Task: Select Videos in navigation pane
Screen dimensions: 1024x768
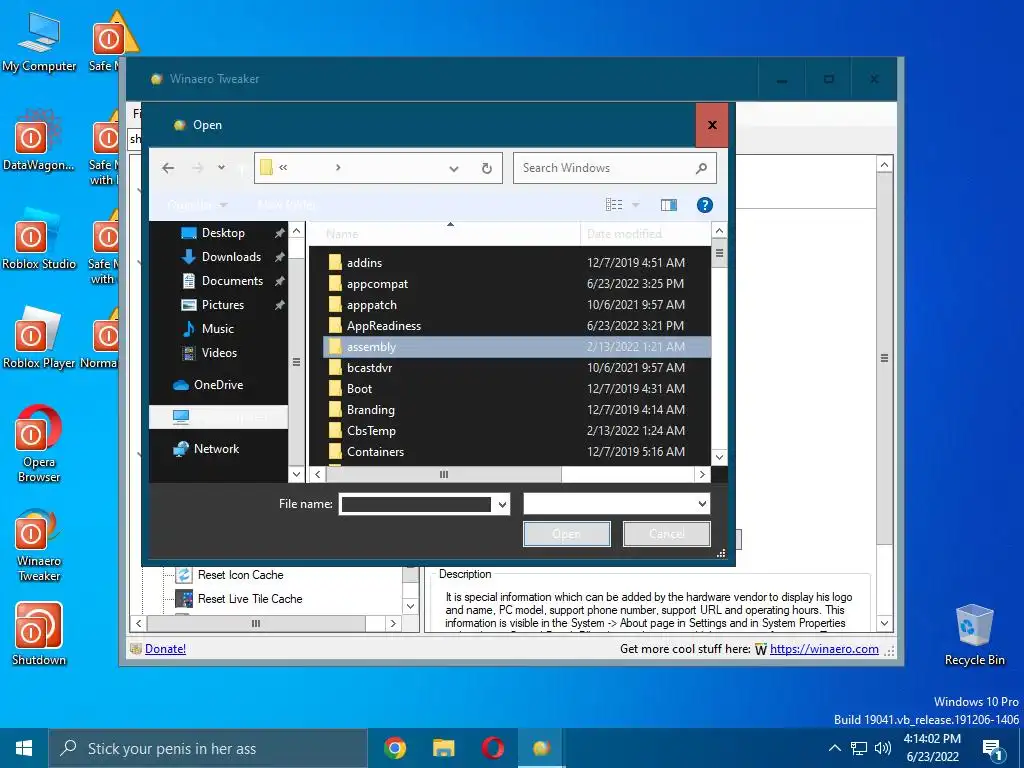Action: pyautogui.click(x=219, y=353)
